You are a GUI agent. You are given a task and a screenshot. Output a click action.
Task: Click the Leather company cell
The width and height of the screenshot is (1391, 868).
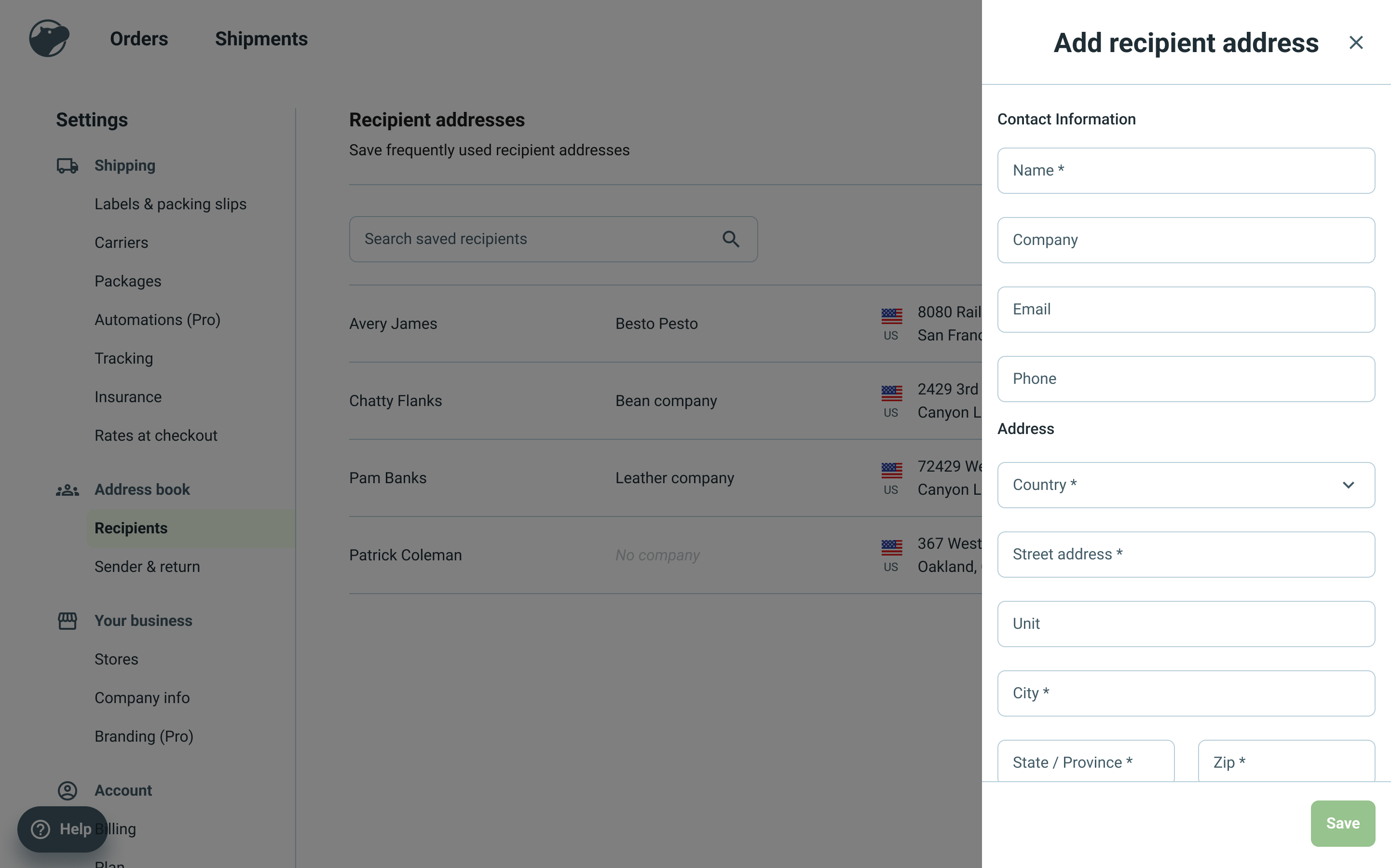[675, 477]
